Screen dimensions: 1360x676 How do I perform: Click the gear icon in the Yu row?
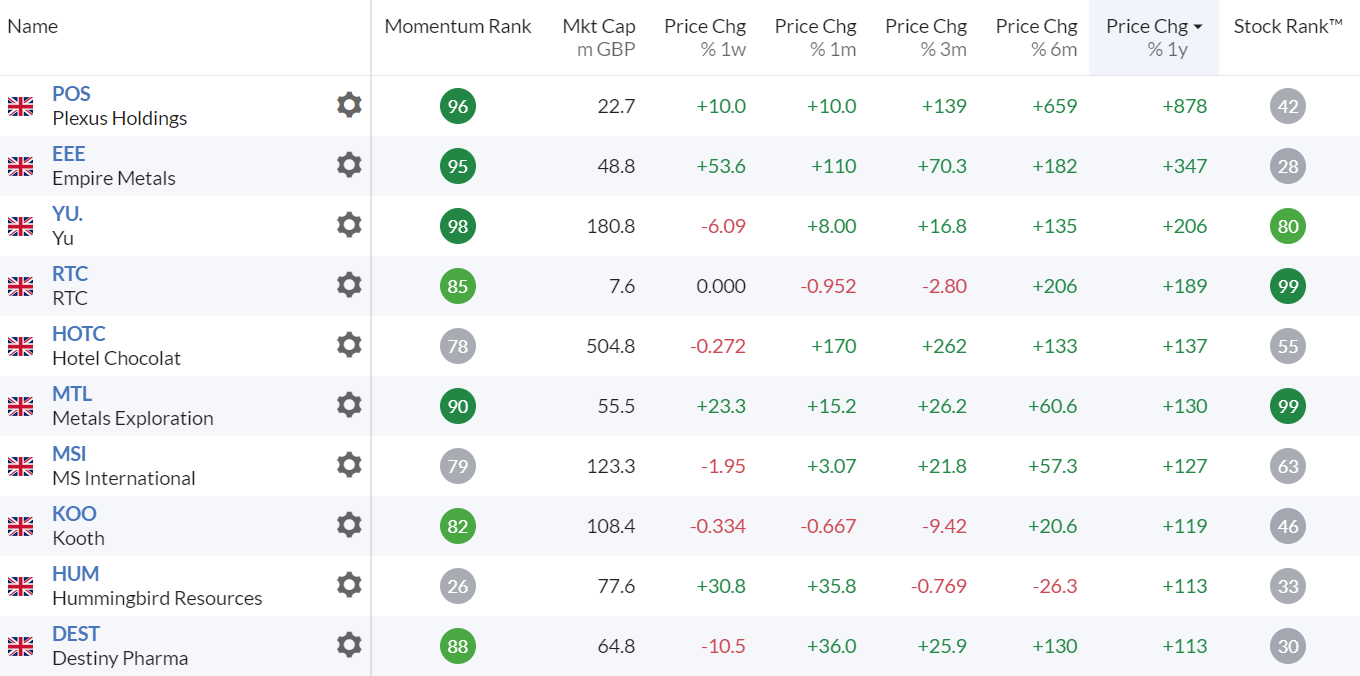coord(349,225)
